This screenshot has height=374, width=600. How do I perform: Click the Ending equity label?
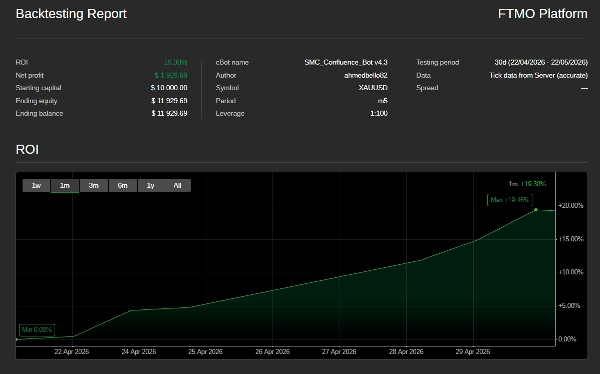[x=36, y=101]
